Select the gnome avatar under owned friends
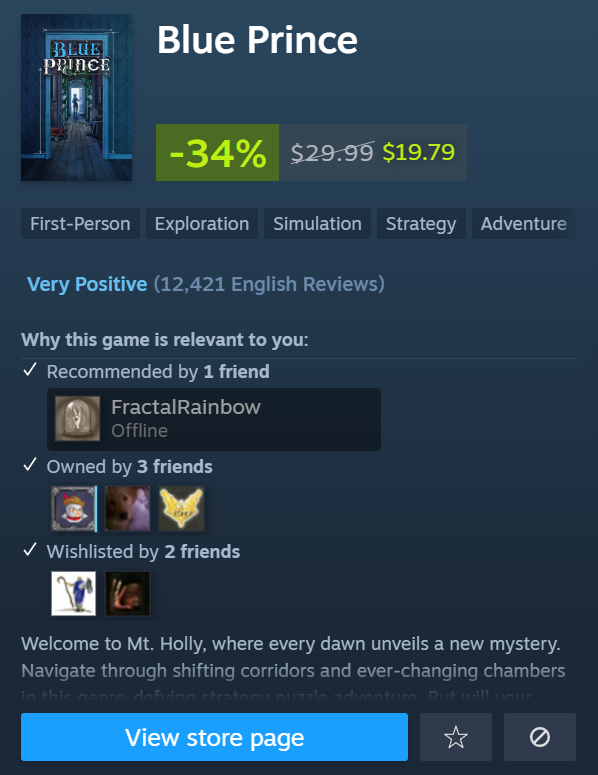Screen dimensions: 598x775 pyautogui.click(x=73, y=509)
